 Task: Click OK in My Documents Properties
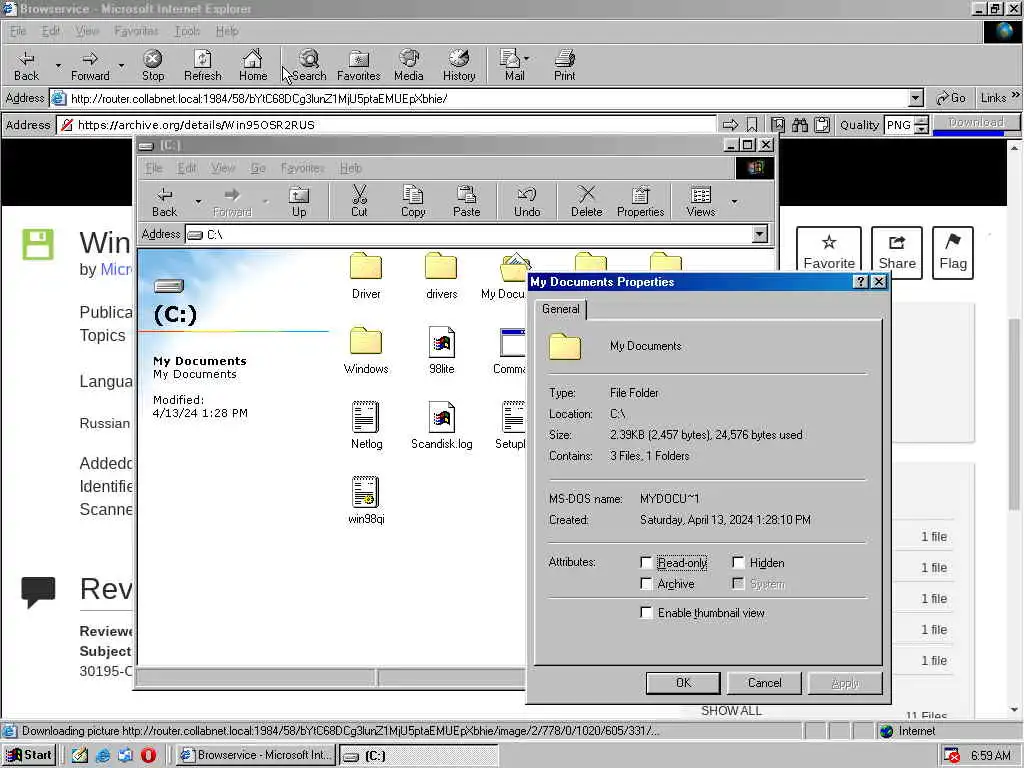[683, 682]
